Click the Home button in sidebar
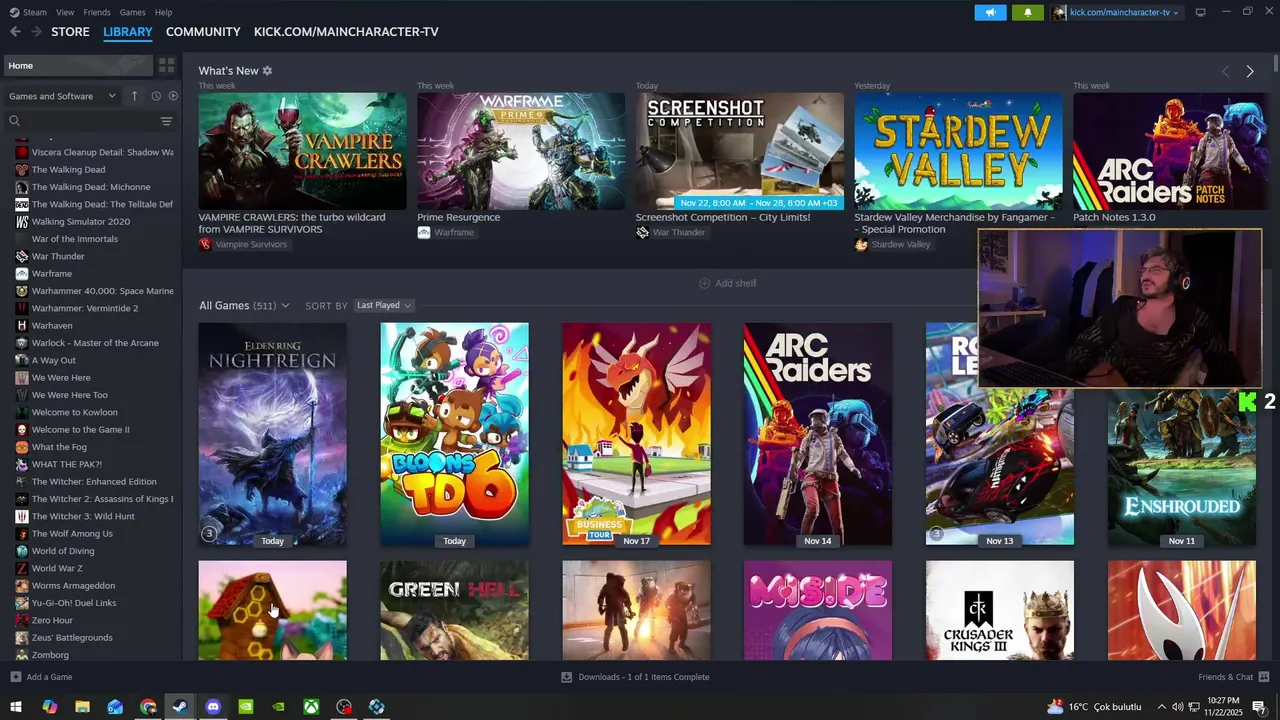 pos(77,65)
